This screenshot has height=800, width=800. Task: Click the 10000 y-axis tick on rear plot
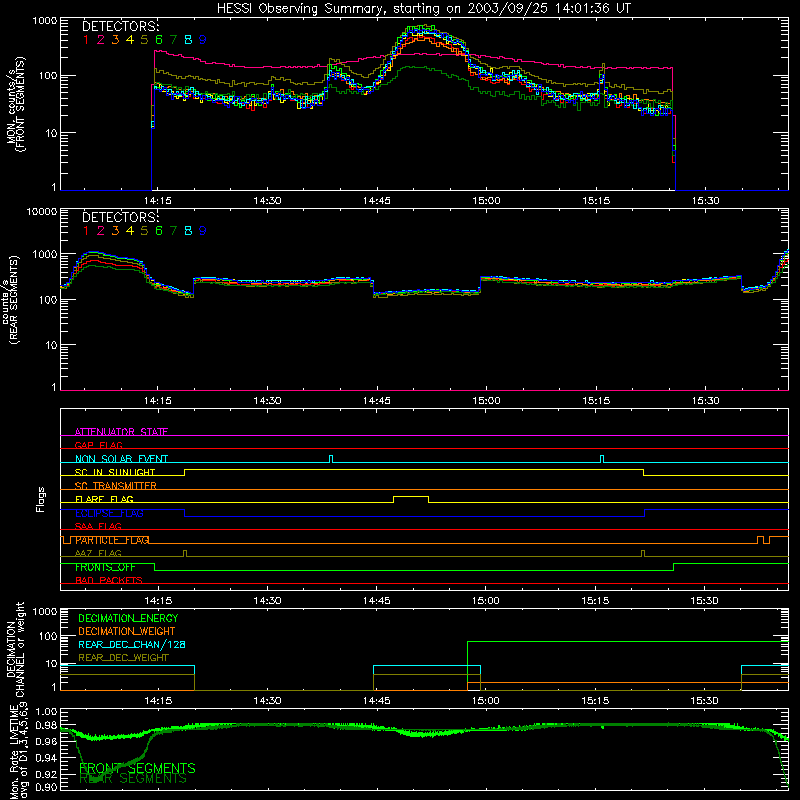tap(42, 211)
